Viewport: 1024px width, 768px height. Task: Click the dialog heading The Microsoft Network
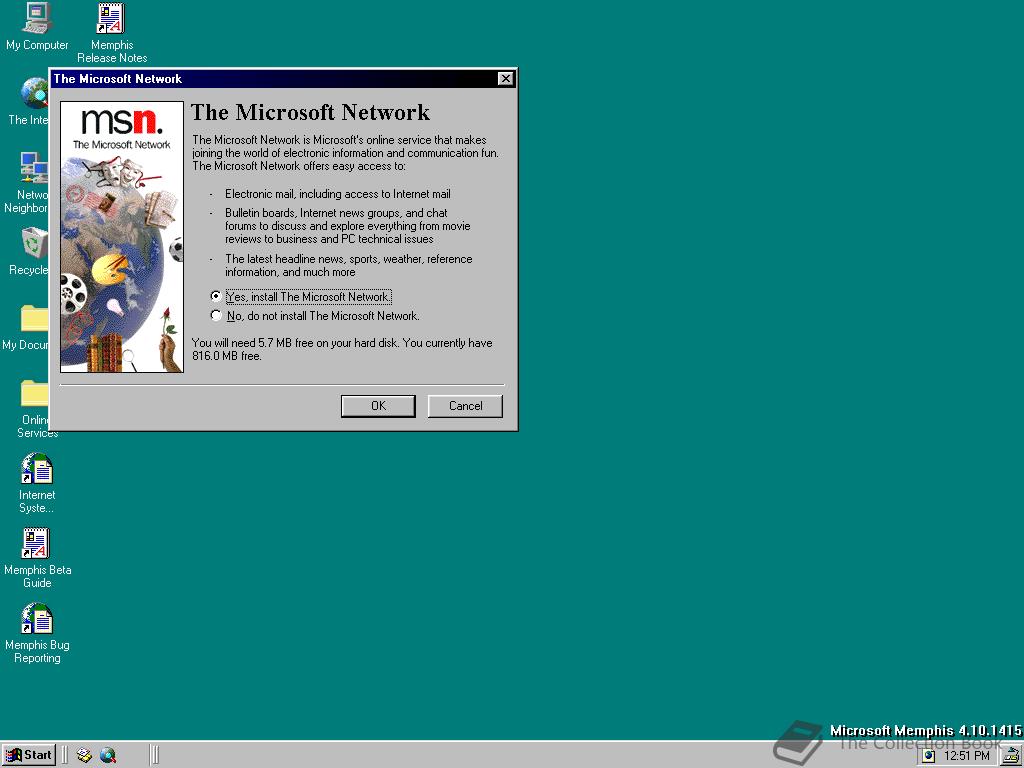click(x=310, y=112)
